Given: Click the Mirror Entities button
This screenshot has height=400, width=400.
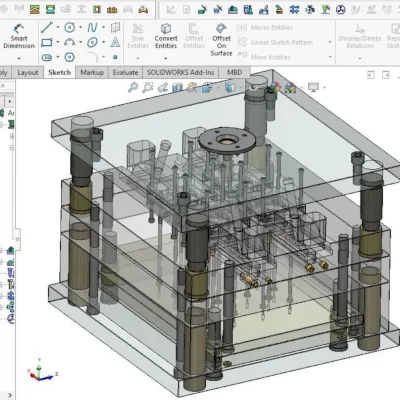Looking at the screenshot, I should coord(265,28).
